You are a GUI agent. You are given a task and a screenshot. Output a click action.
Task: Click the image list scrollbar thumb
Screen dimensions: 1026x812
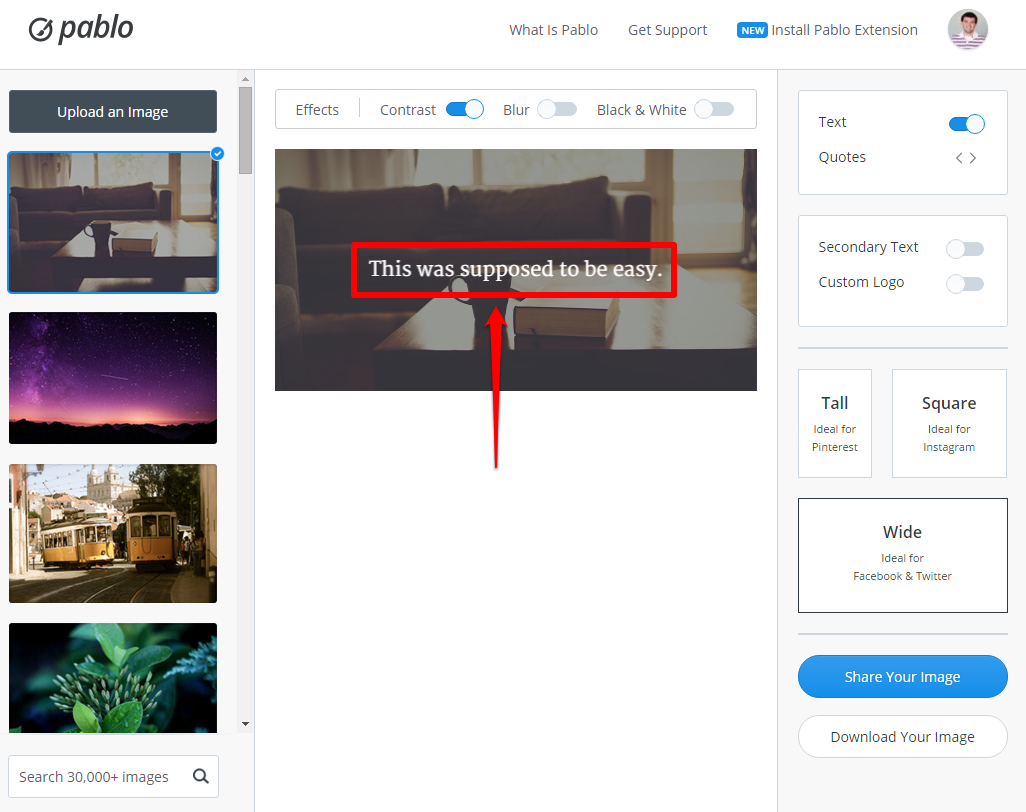coord(245,130)
